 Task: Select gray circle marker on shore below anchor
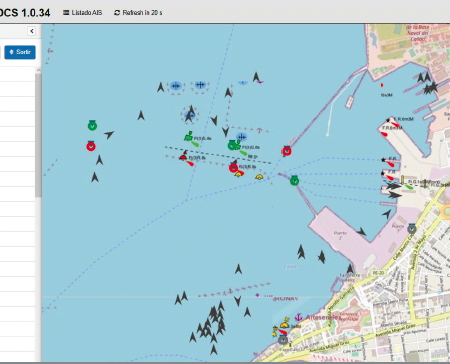coord(283,340)
